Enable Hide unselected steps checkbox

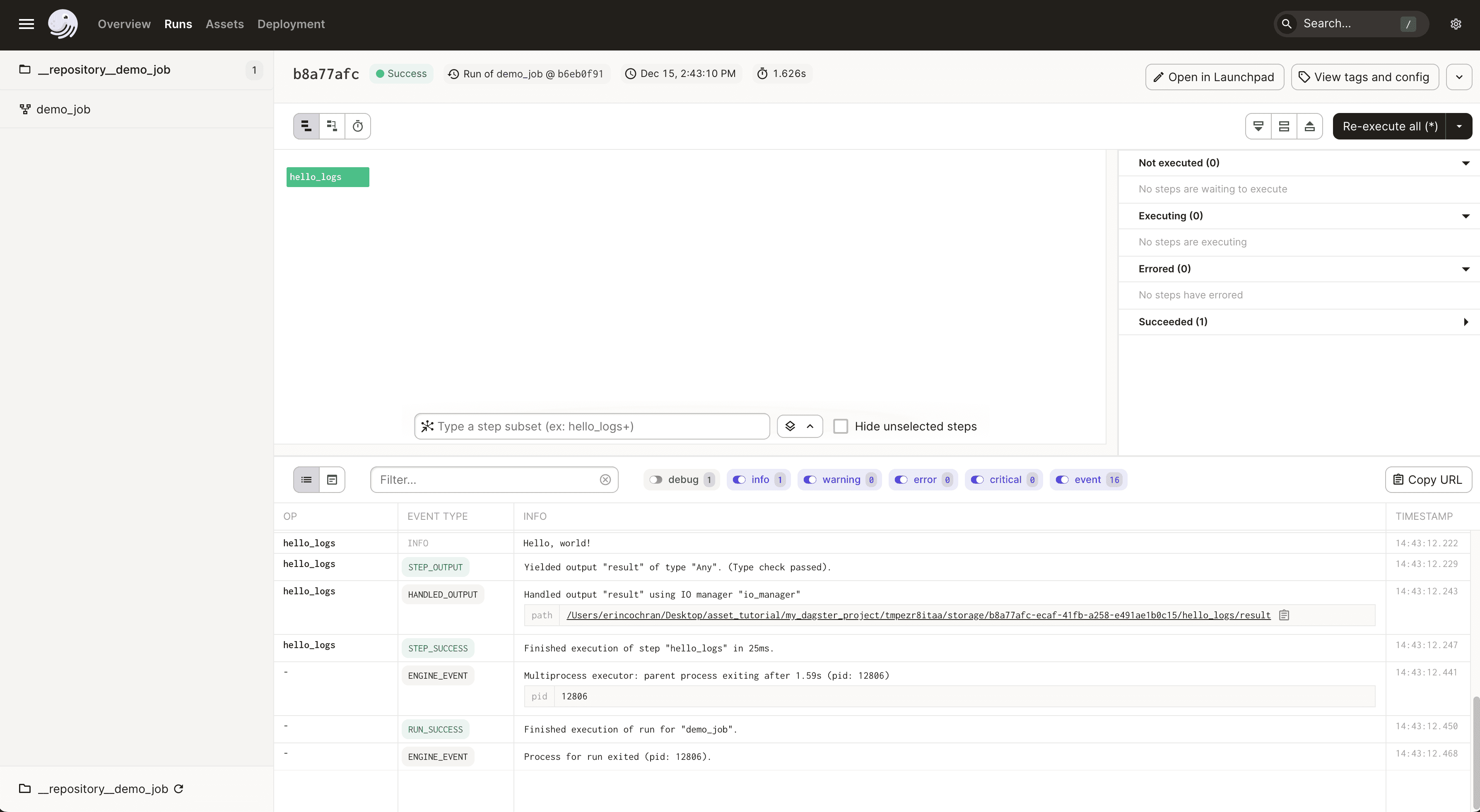click(x=841, y=426)
